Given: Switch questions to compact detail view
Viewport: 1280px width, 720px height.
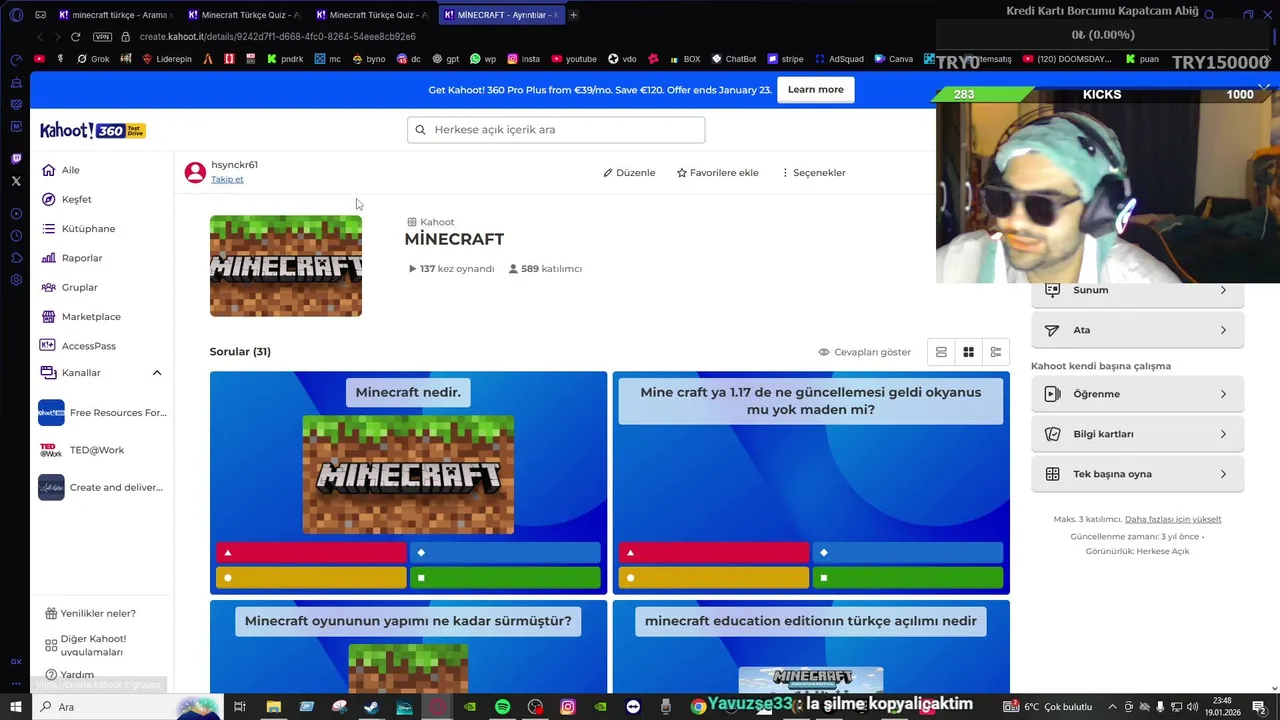Looking at the screenshot, I should pos(995,352).
